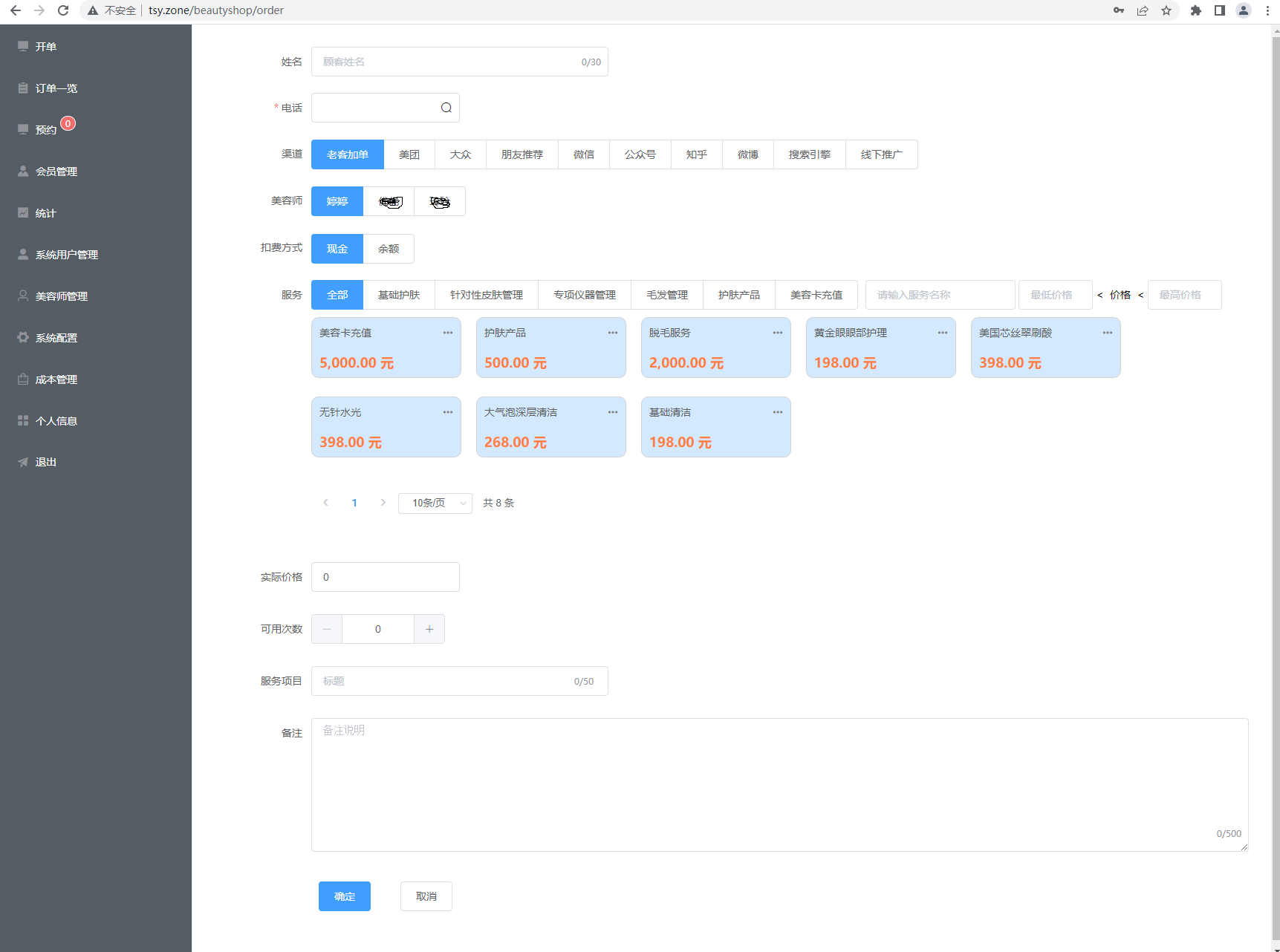
Task: Focus the 最高价格 input field
Action: coord(1185,295)
